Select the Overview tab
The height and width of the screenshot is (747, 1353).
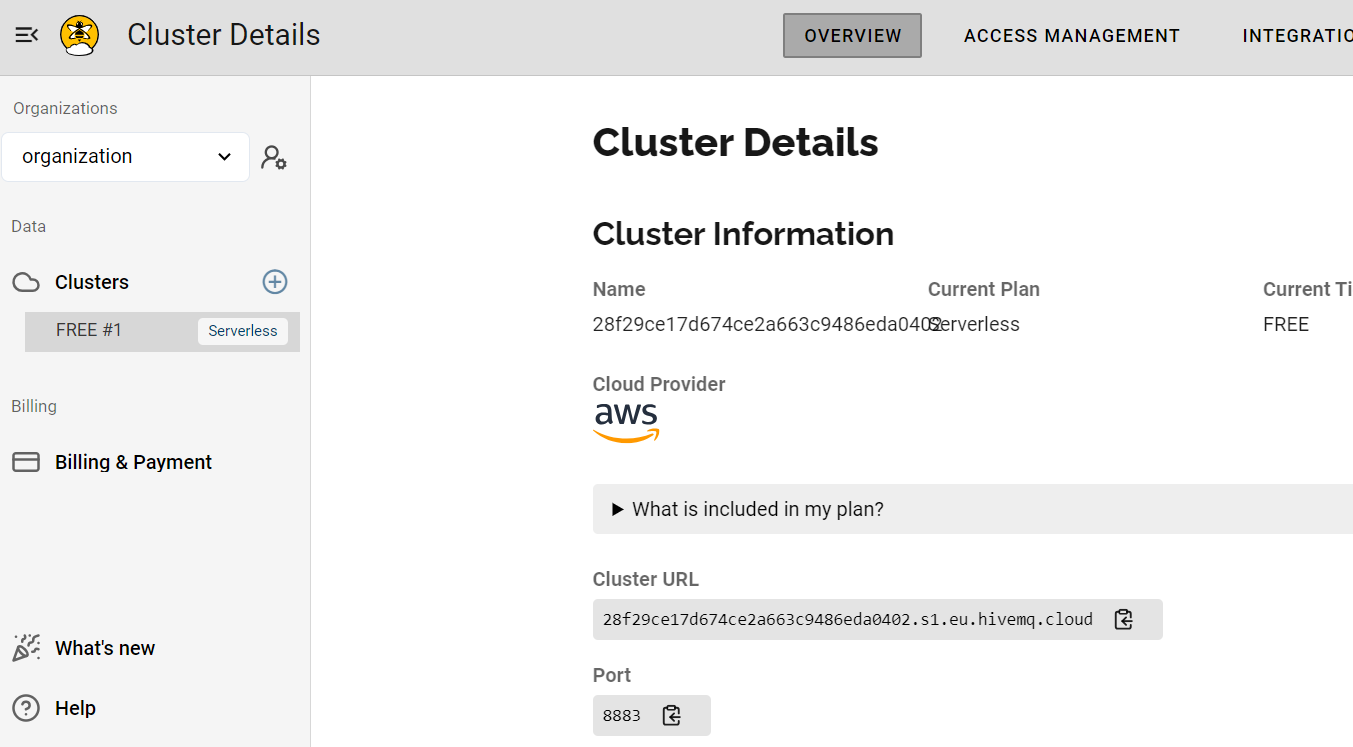pos(852,36)
